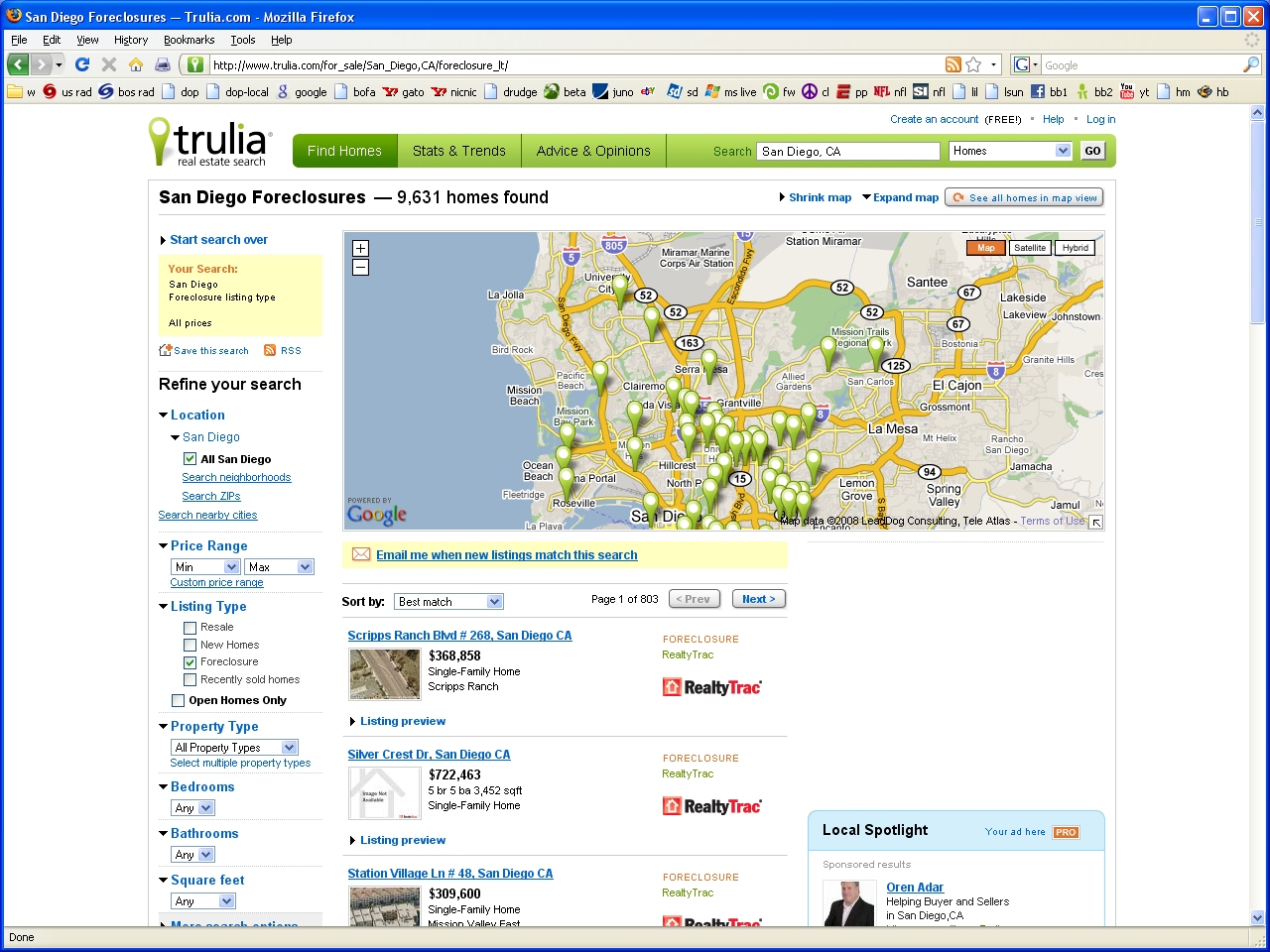Click the Create an account link

click(x=934, y=119)
